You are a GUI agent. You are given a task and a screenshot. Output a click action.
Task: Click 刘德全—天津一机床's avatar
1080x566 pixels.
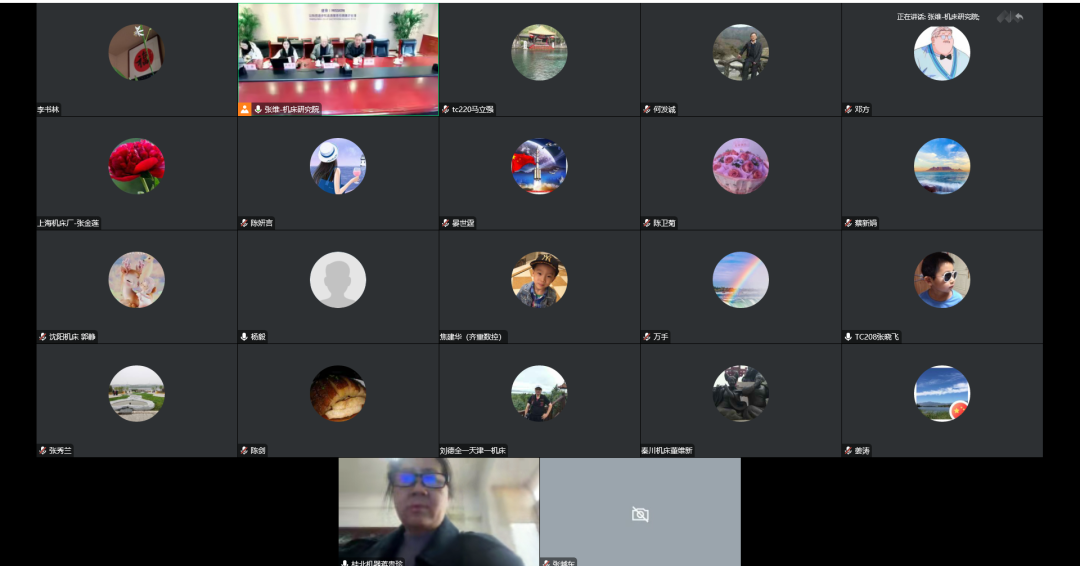click(x=539, y=393)
